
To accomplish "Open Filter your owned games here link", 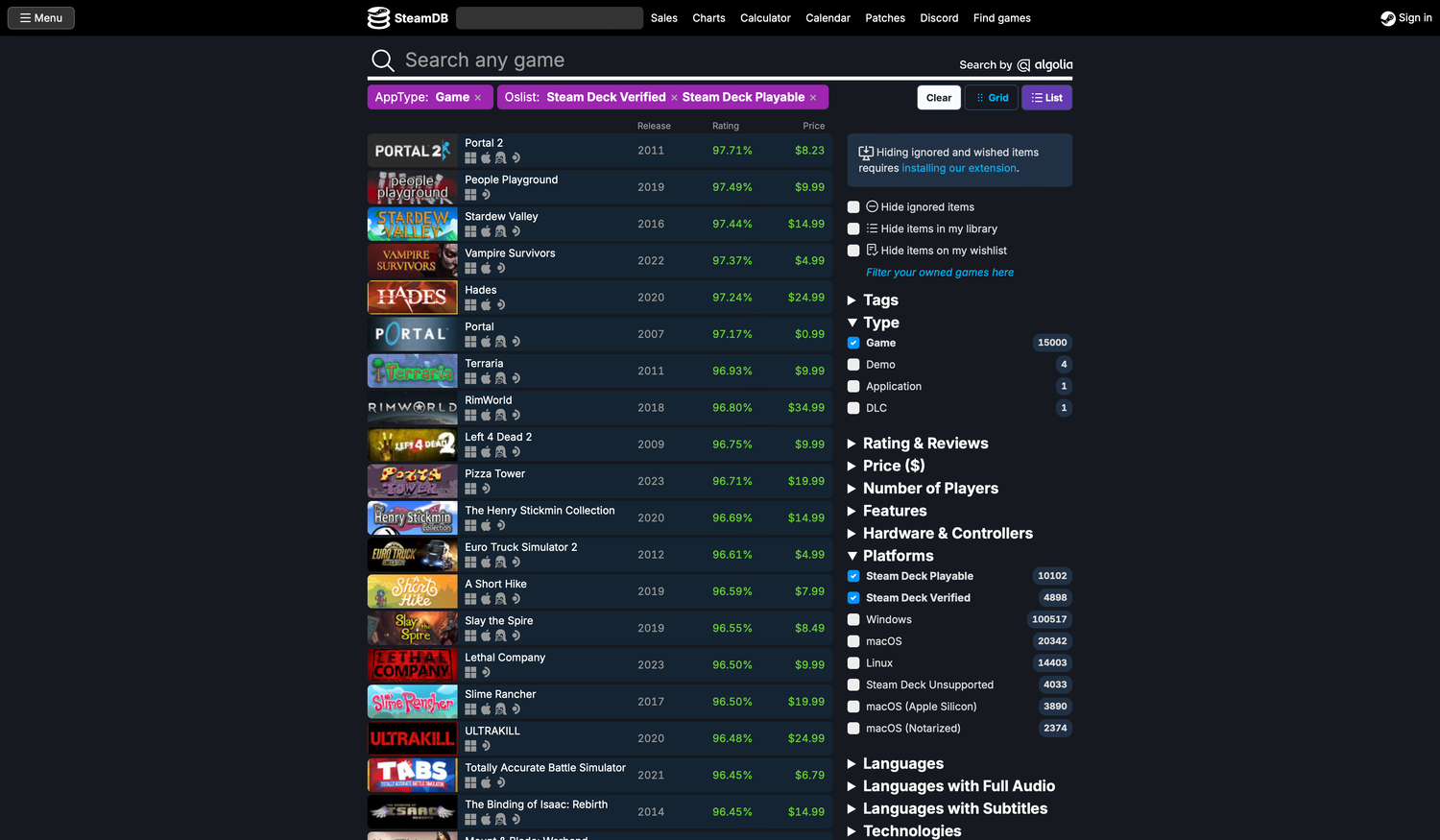I will (940, 273).
